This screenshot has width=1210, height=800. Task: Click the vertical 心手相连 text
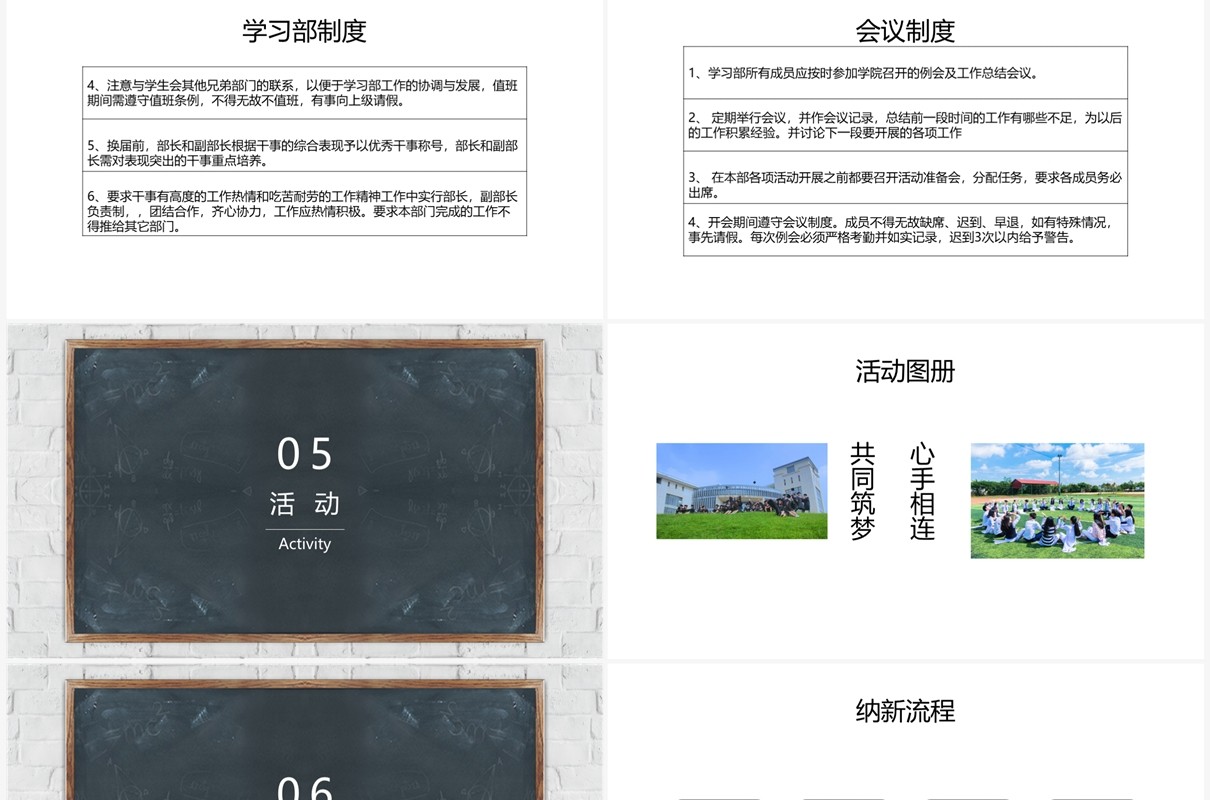(x=922, y=492)
